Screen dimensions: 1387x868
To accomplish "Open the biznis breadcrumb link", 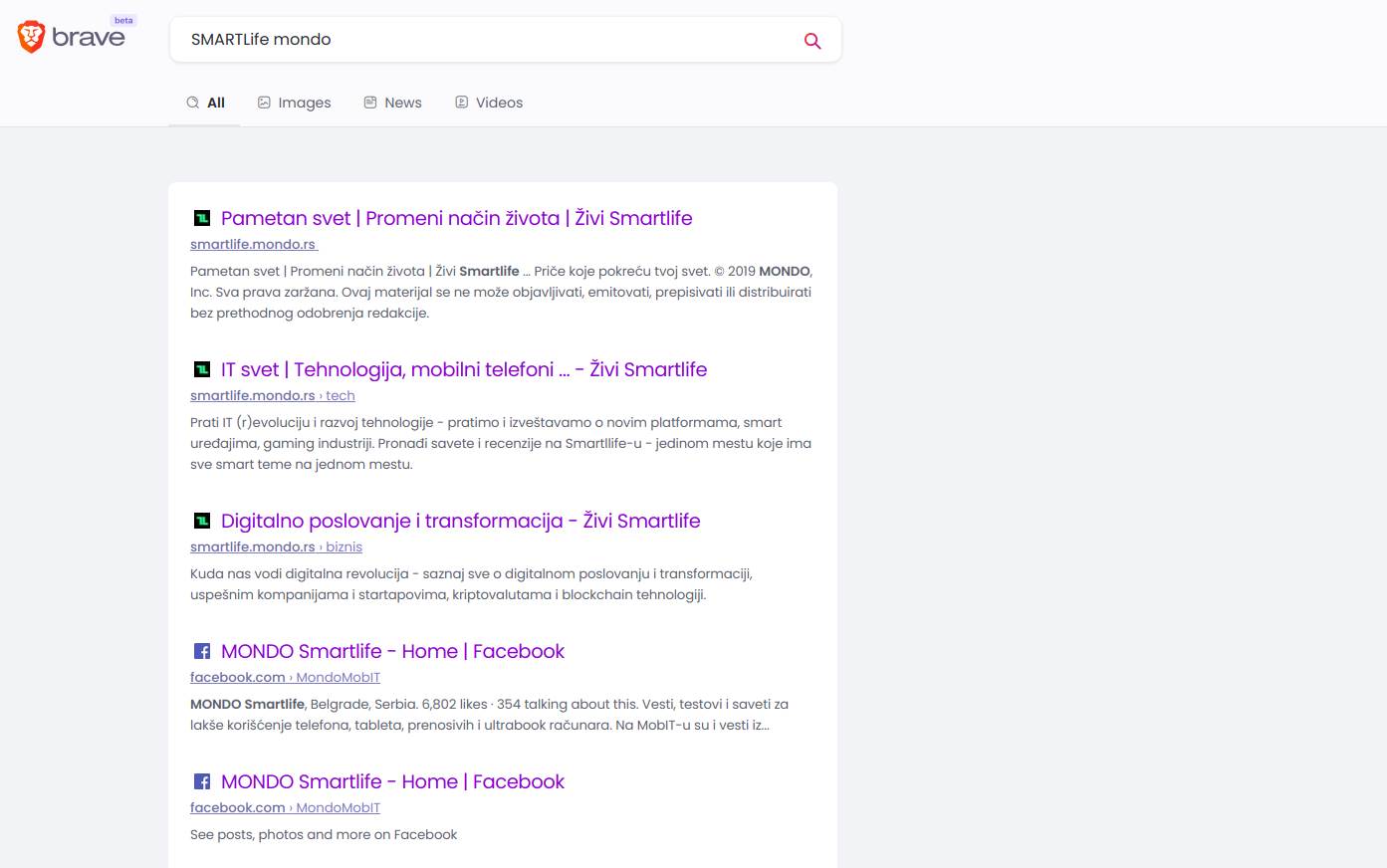I will [344, 546].
